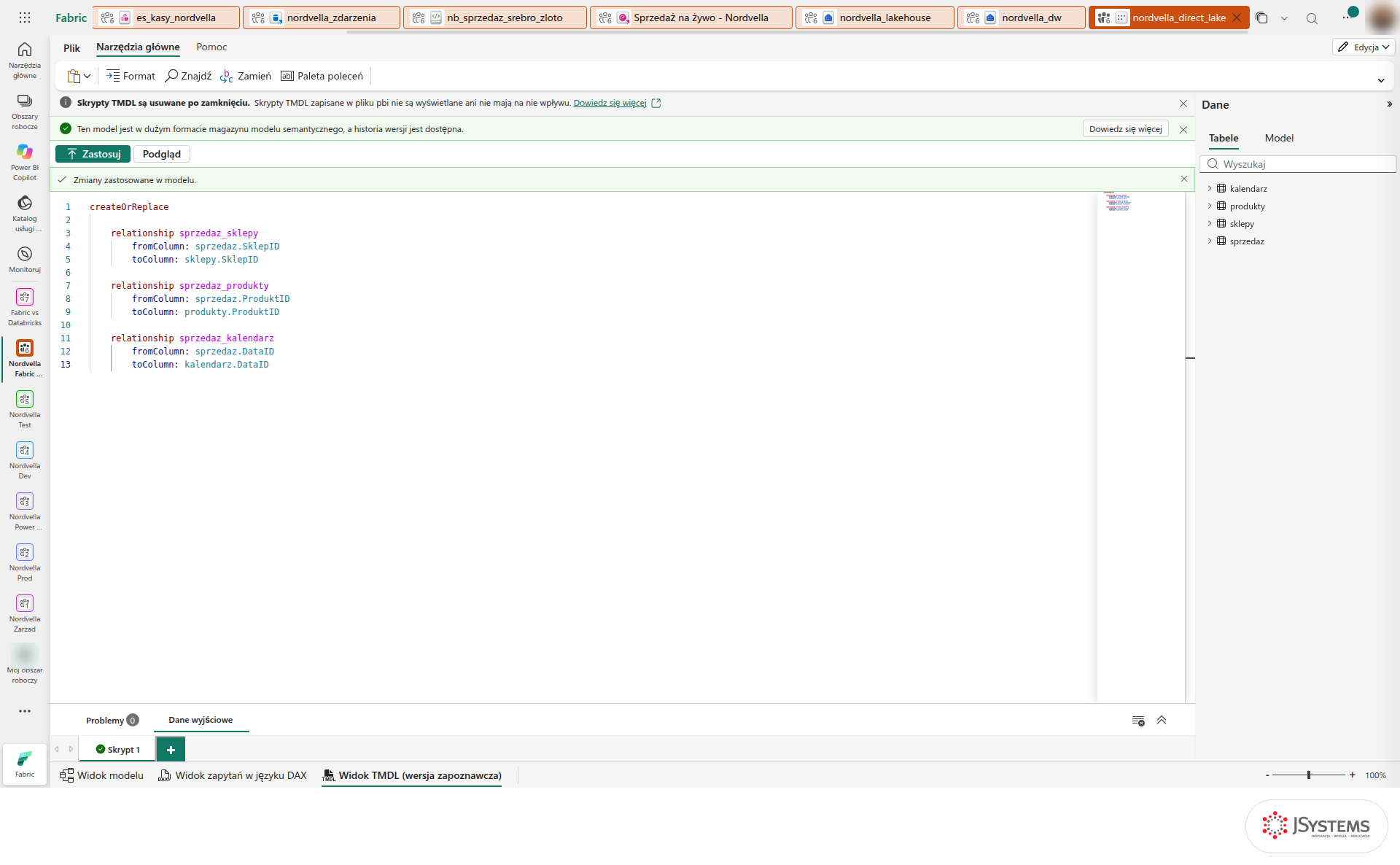This screenshot has width=1400, height=865.
Task: Open Nordvella Power workspace in sidebar
Action: click(25, 511)
